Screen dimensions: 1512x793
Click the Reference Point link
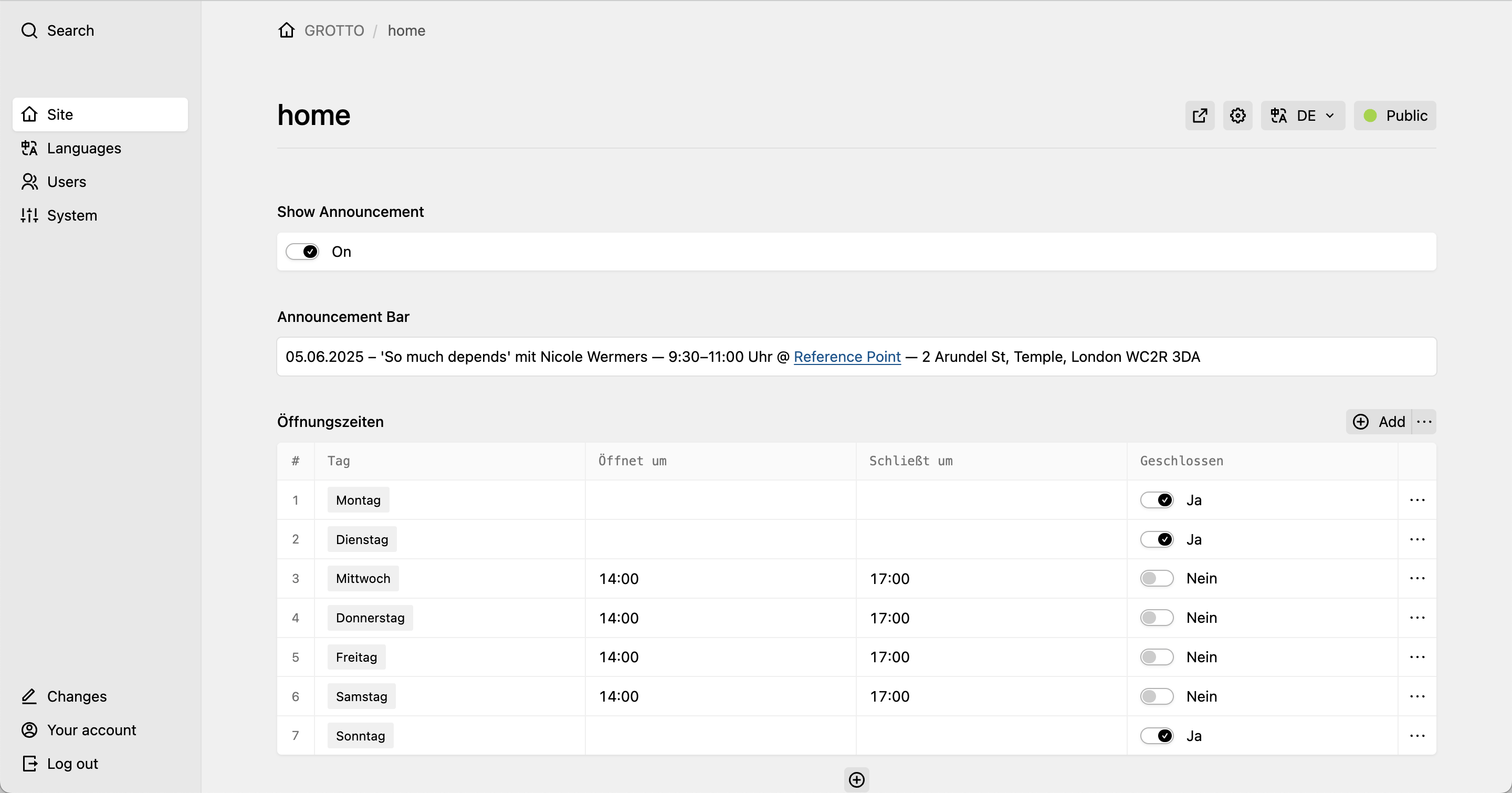coord(847,357)
